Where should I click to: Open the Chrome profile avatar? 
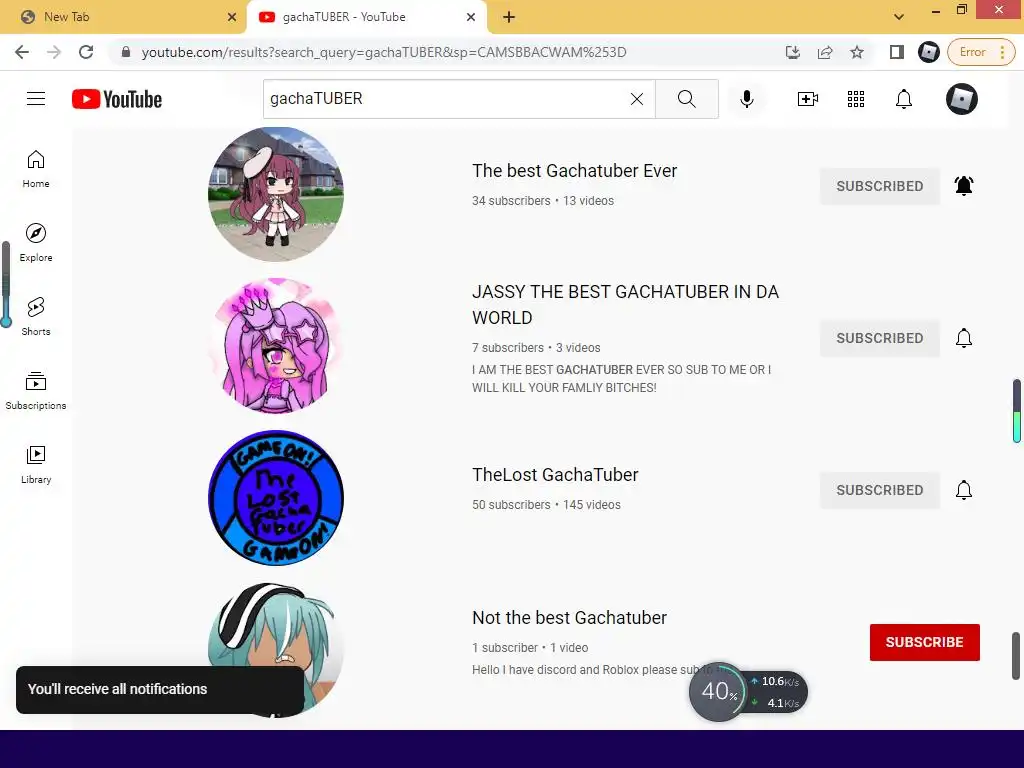[x=928, y=52]
